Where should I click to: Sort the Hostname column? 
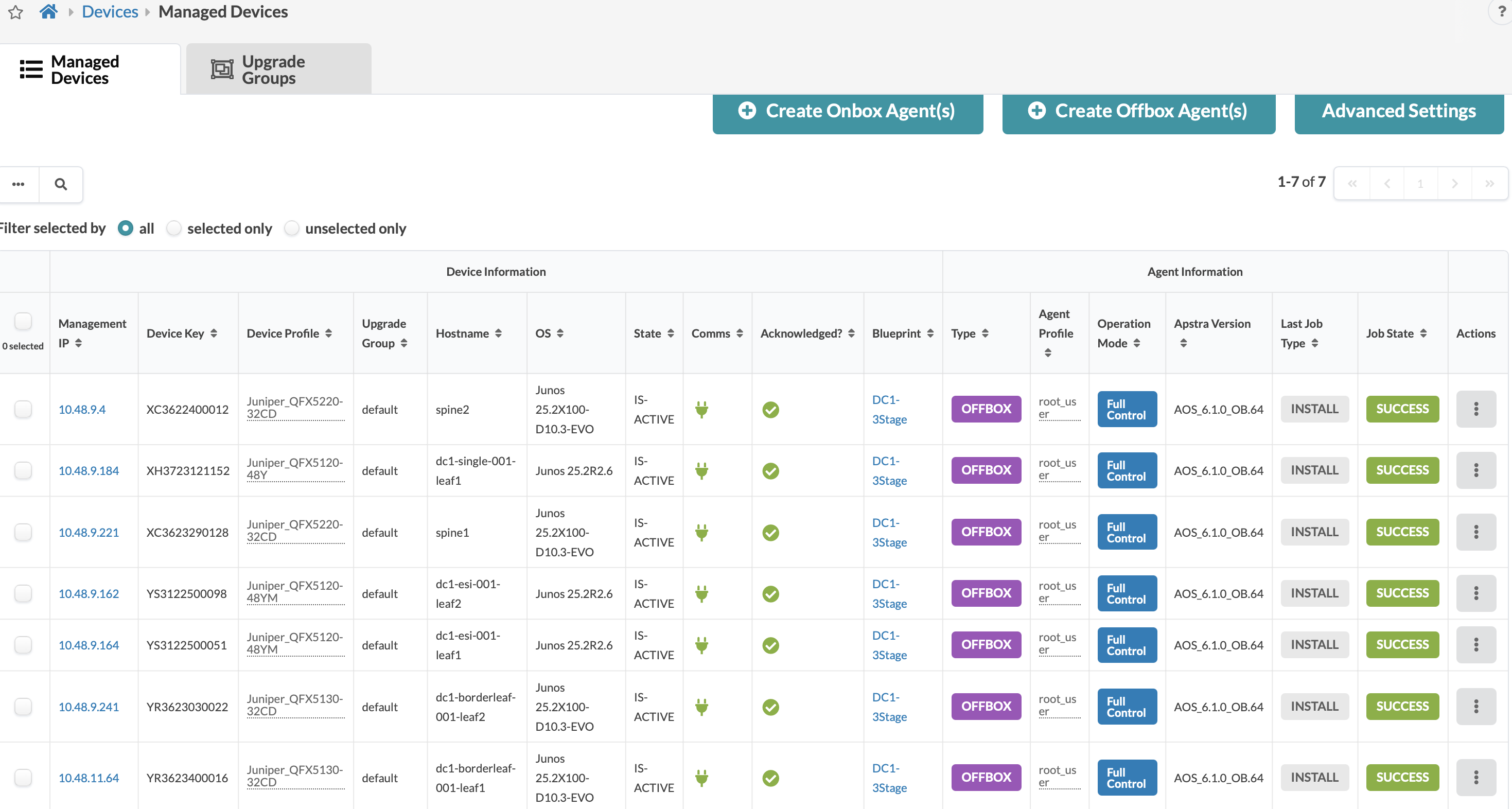[x=468, y=333]
